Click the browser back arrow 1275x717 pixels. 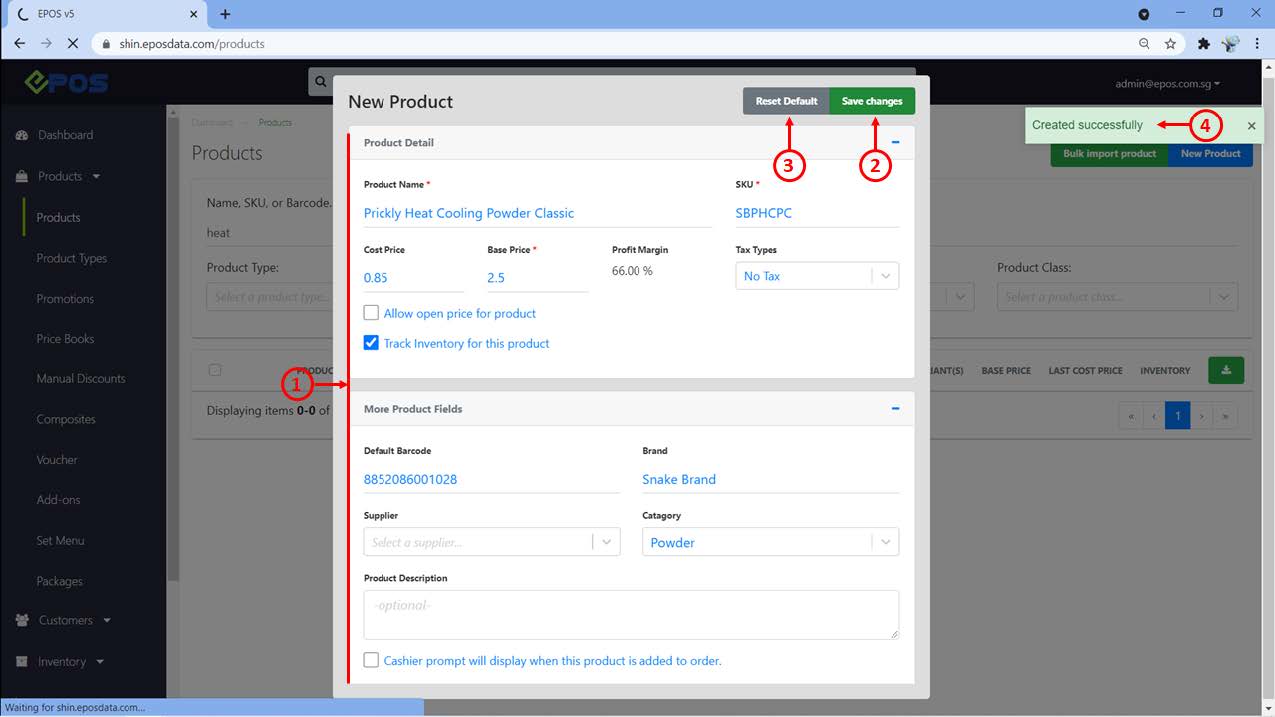click(20, 44)
